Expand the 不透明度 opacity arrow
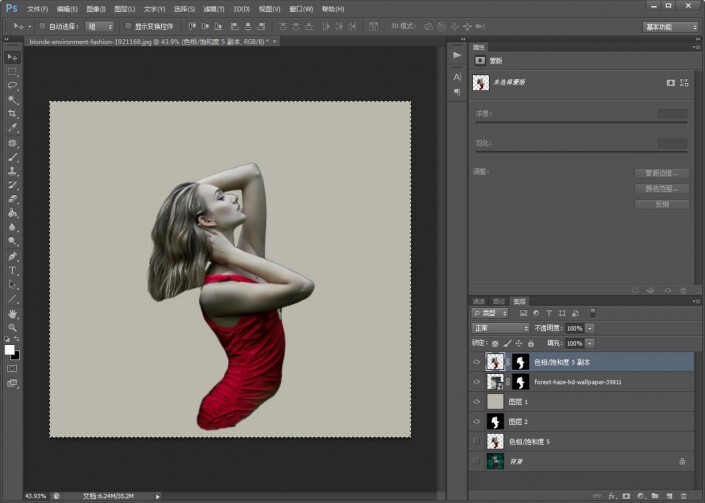 tap(590, 328)
